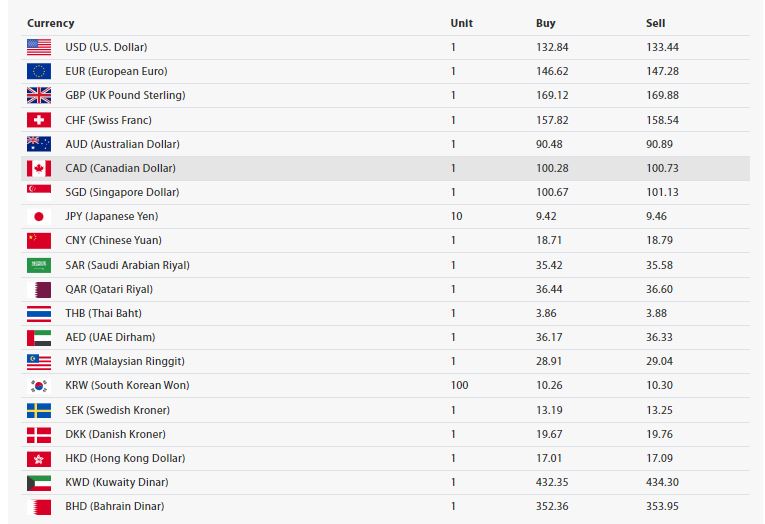Select the CNY (Chinese Yuan) row label
Viewport: 765px width, 524px height.
(113, 240)
